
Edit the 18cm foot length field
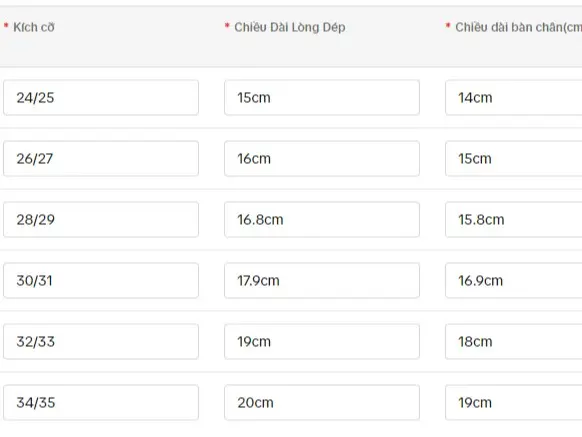click(x=514, y=341)
